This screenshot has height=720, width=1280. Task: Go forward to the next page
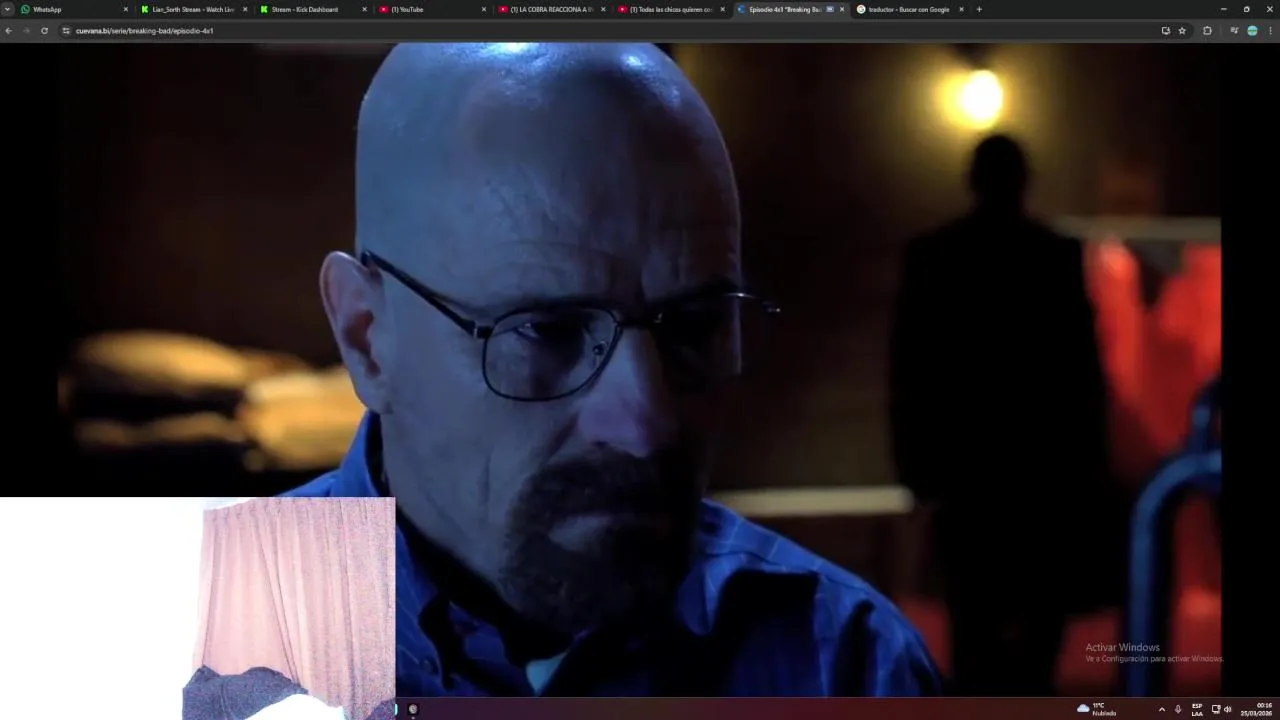tap(26, 30)
